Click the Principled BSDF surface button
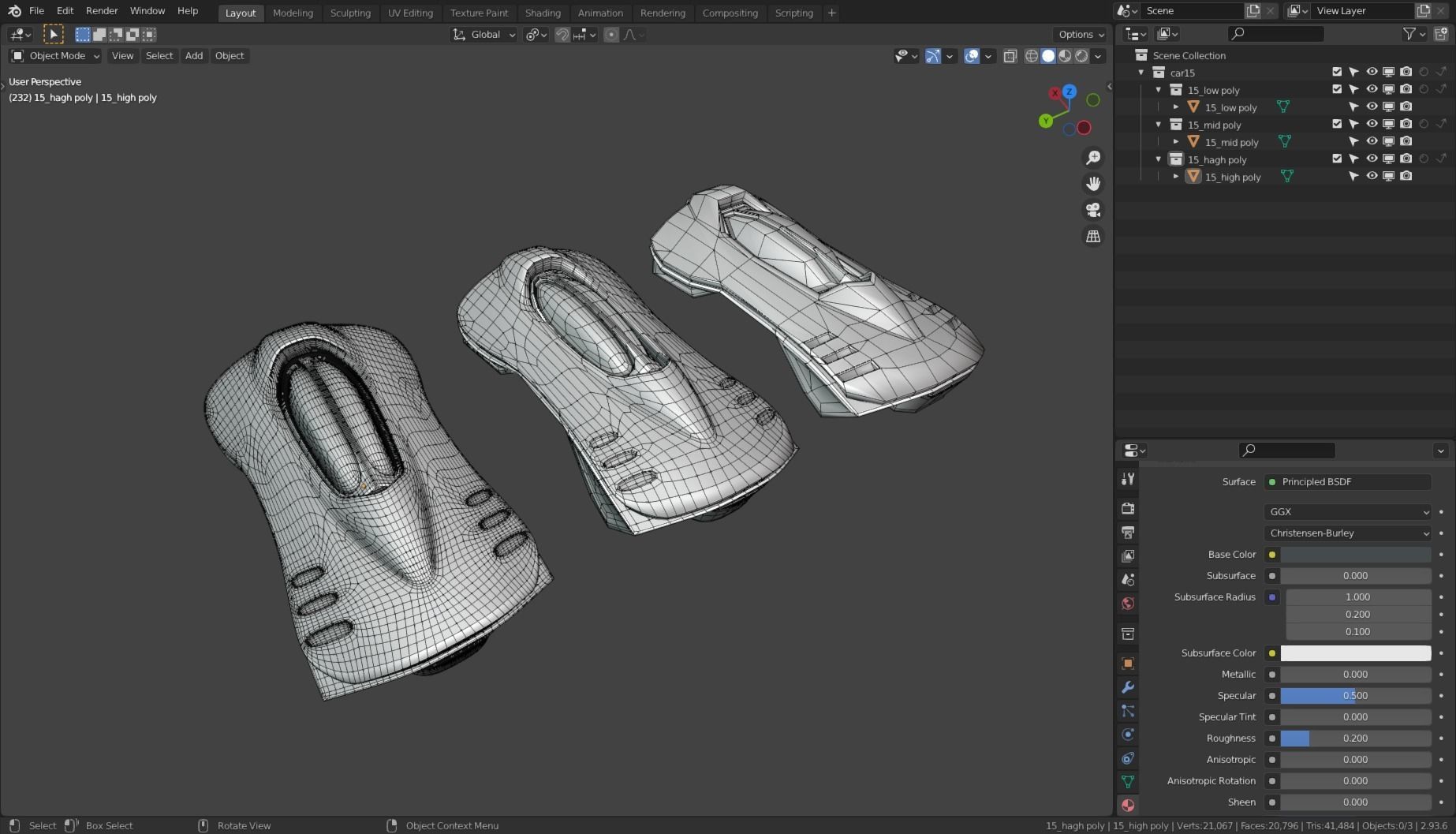1456x834 pixels. coord(1347,481)
